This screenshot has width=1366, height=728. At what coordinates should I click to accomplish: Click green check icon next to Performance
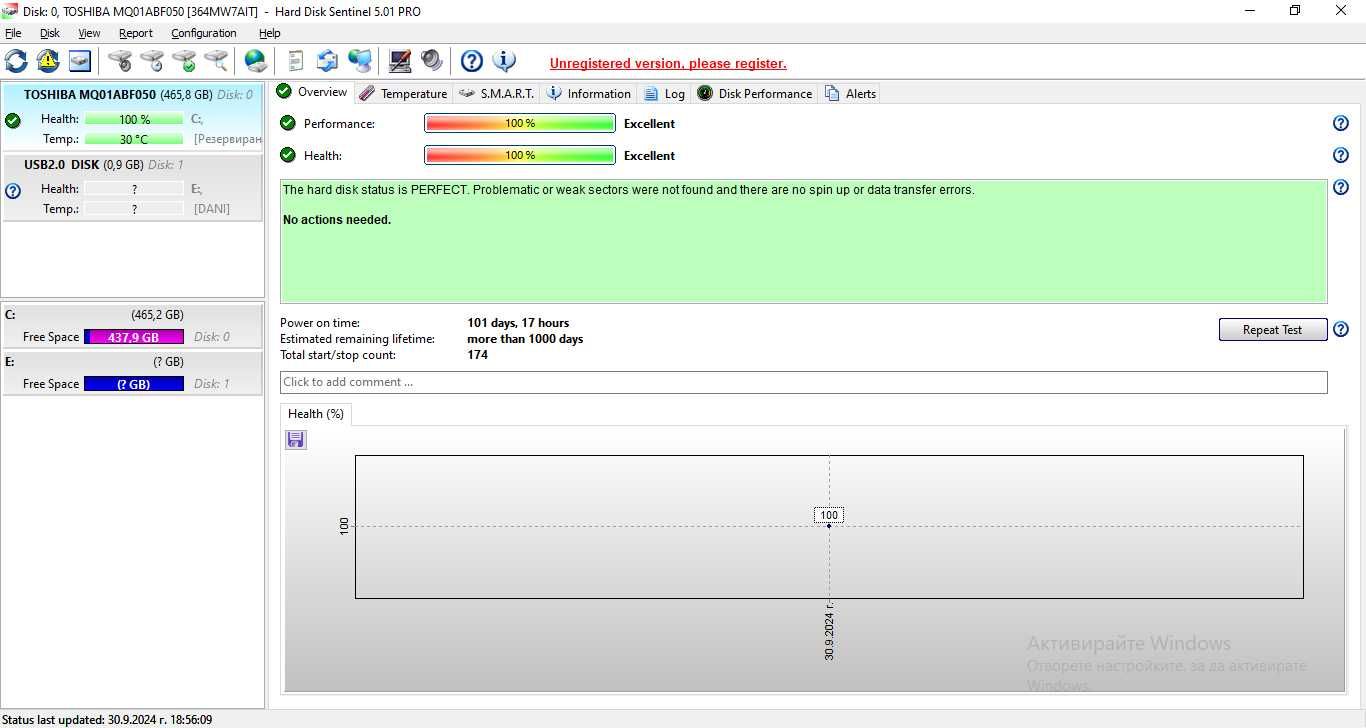coord(288,123)
